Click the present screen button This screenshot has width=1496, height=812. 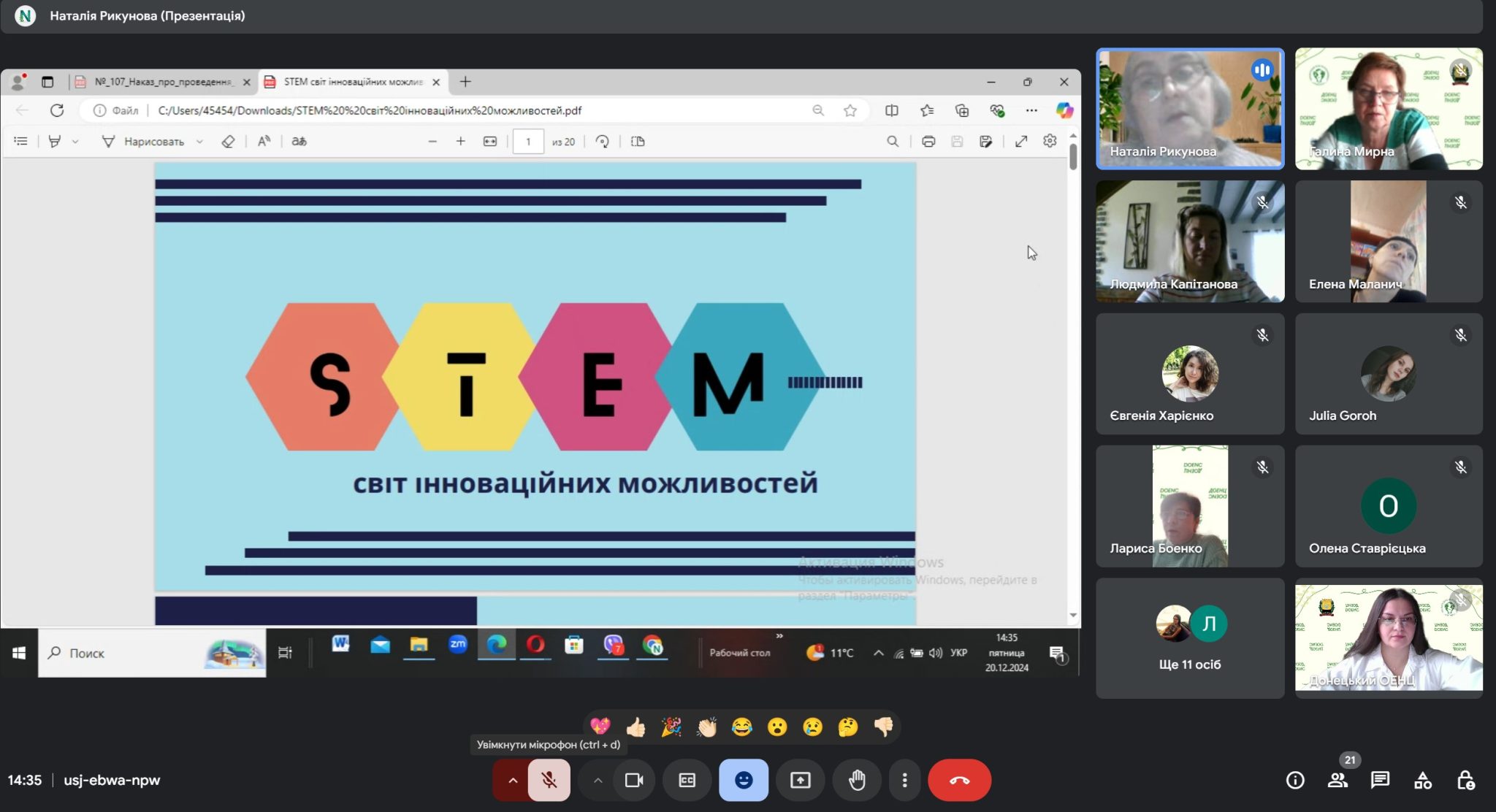coord(800,780)
